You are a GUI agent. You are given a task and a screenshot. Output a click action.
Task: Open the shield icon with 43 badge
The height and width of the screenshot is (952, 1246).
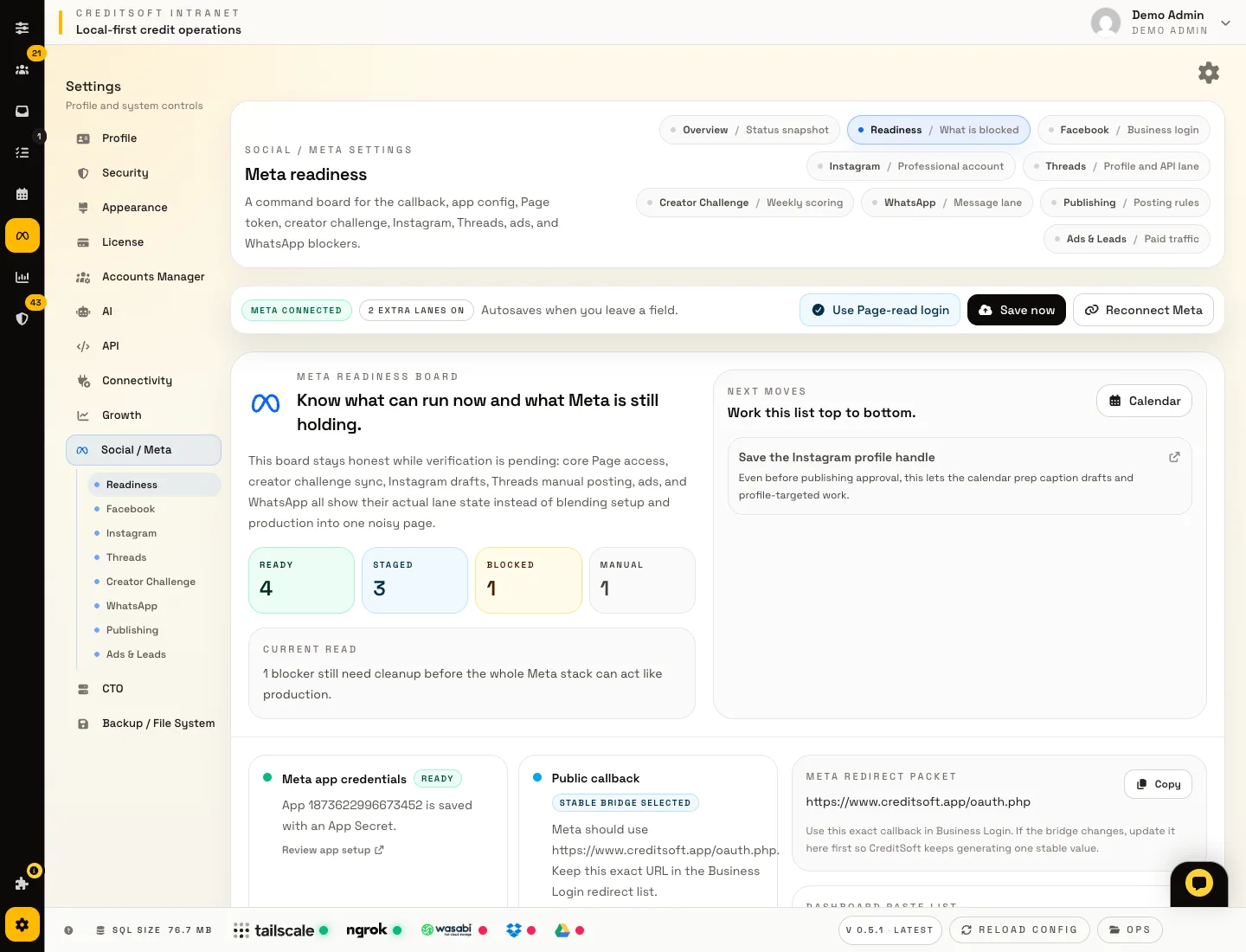coord(22,318)
